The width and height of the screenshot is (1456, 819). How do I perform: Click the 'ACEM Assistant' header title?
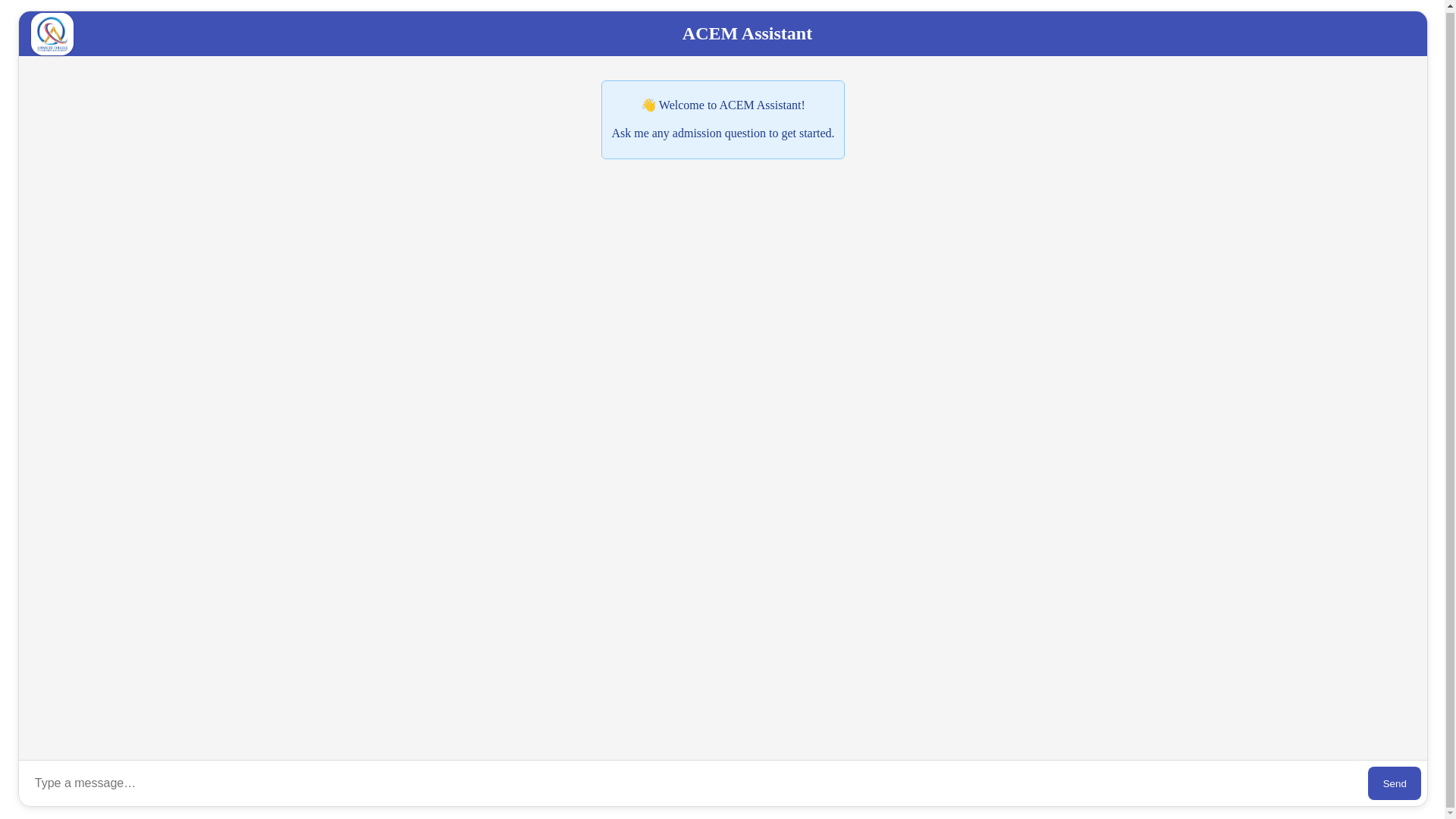point(747,33)
